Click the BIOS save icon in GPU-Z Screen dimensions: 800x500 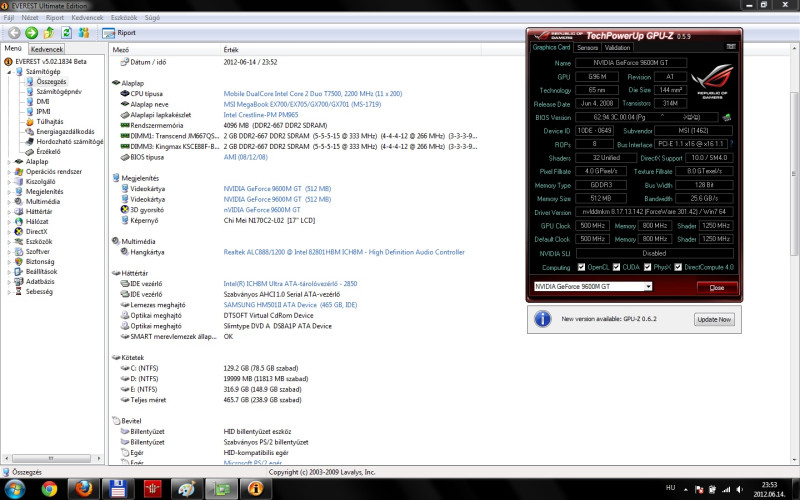coord(727,117)
